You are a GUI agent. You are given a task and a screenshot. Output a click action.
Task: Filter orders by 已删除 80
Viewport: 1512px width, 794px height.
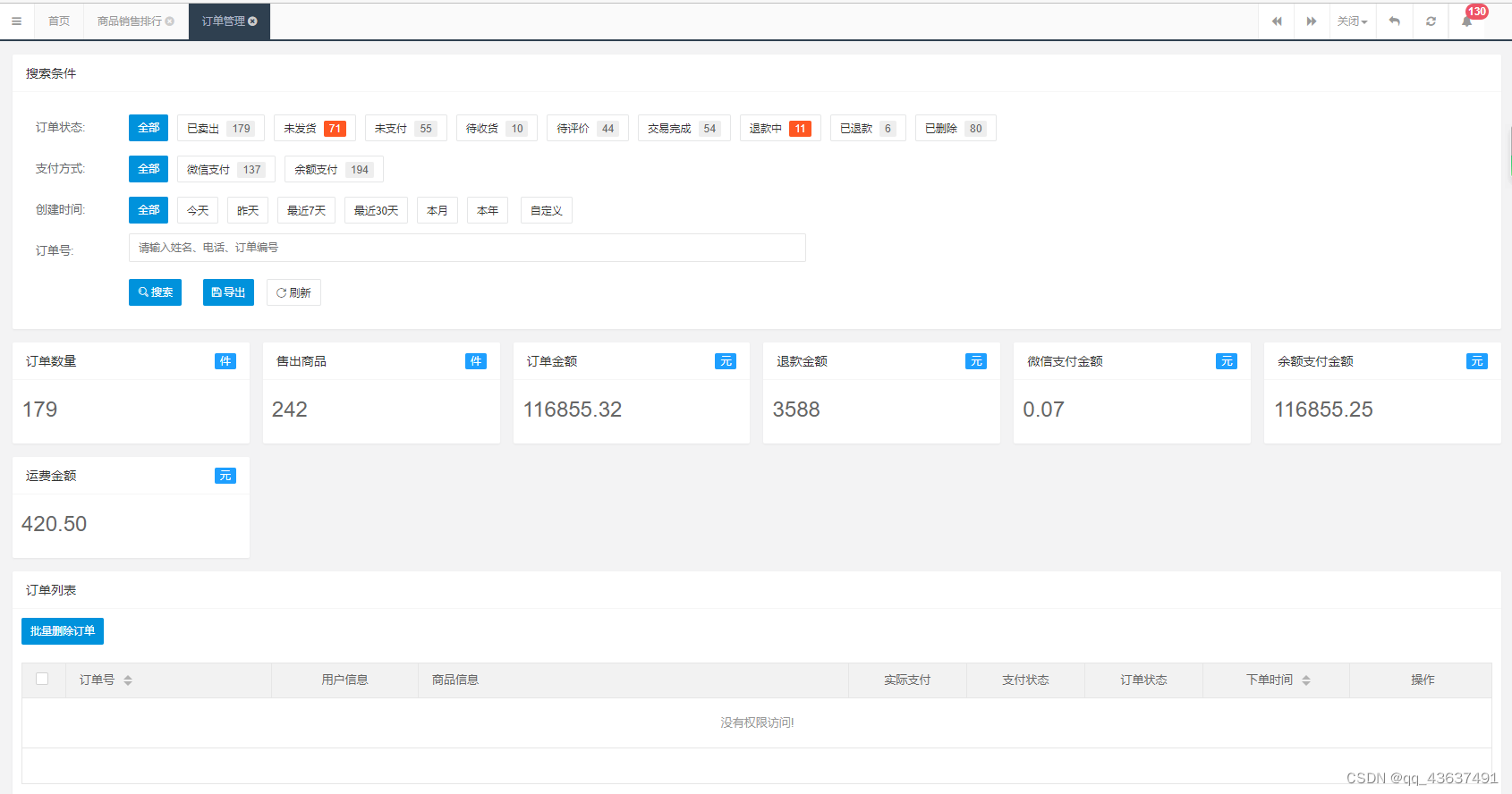(x=956, y=128)
